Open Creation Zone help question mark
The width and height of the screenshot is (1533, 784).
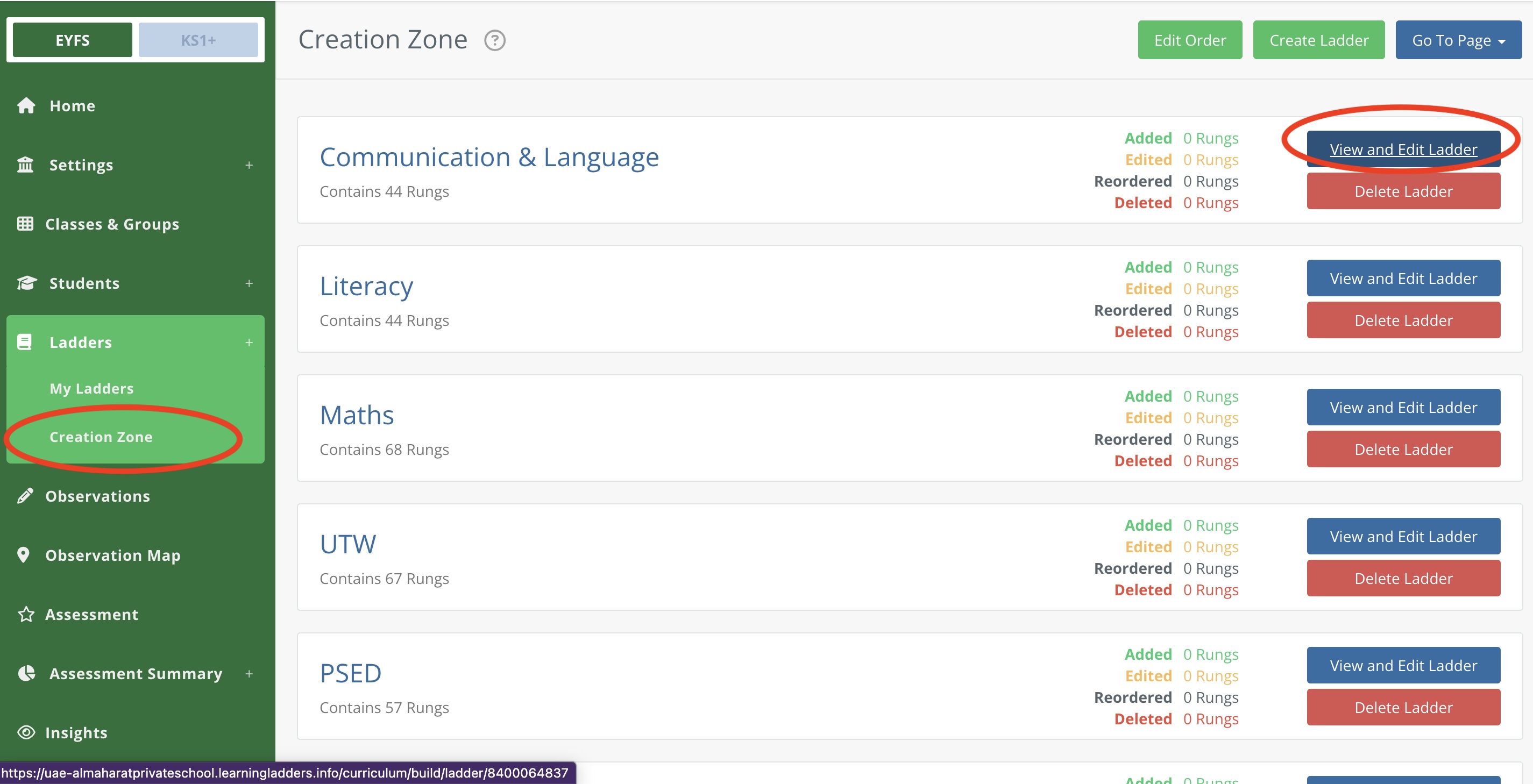pyautogui.click(x=494, y=40)
